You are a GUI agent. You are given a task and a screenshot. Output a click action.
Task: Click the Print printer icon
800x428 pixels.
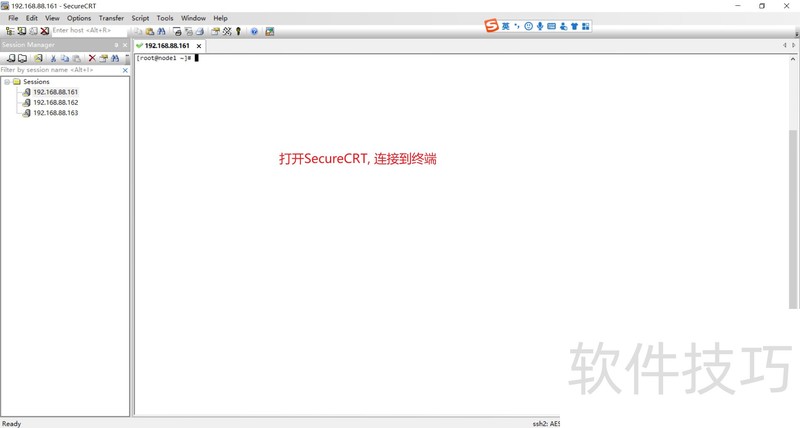pyautogui.click(x=200, y=32)
